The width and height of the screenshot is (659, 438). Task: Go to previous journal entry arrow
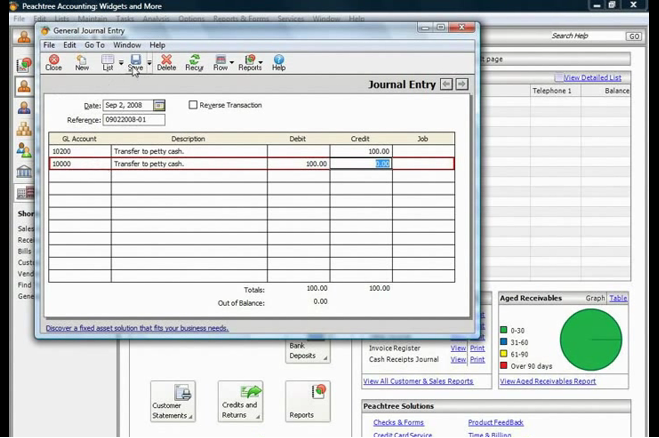pos(446,84)
